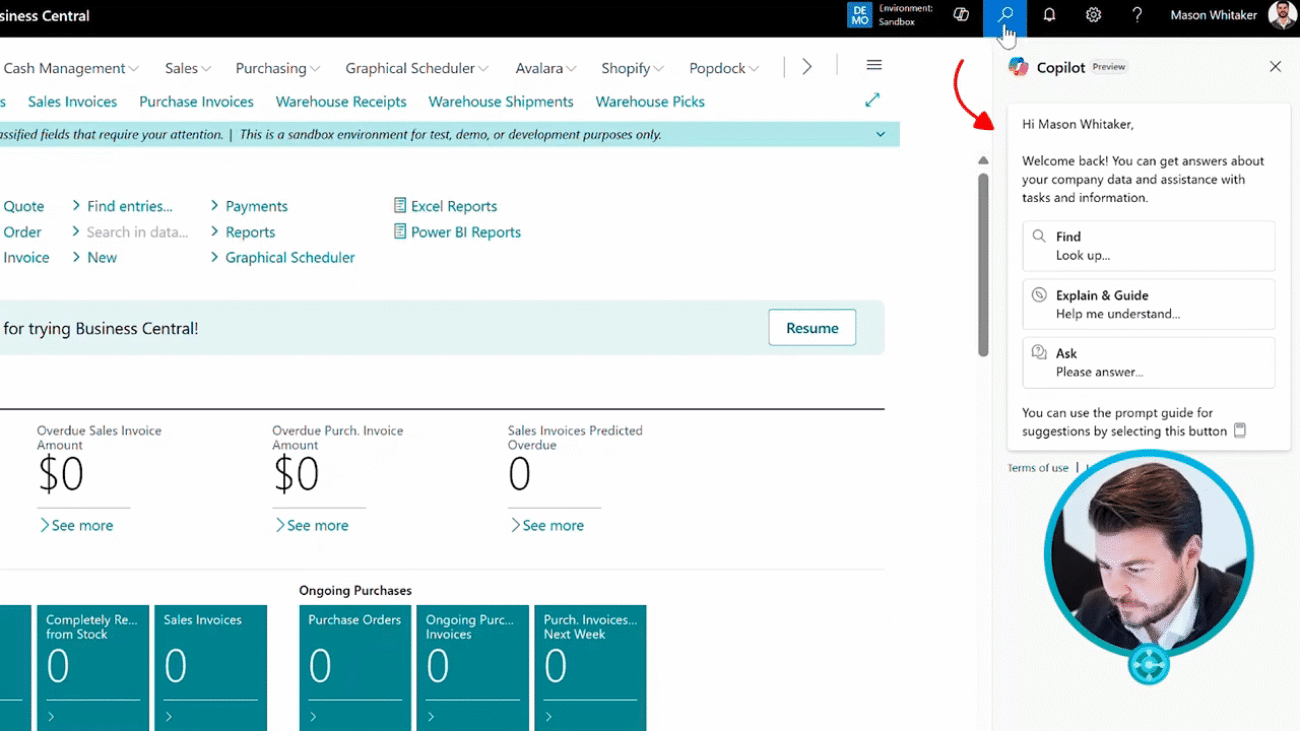This screenshot has height=731, width=1300.
Task: Open the prompt guide button icon
Action: 1240,431
